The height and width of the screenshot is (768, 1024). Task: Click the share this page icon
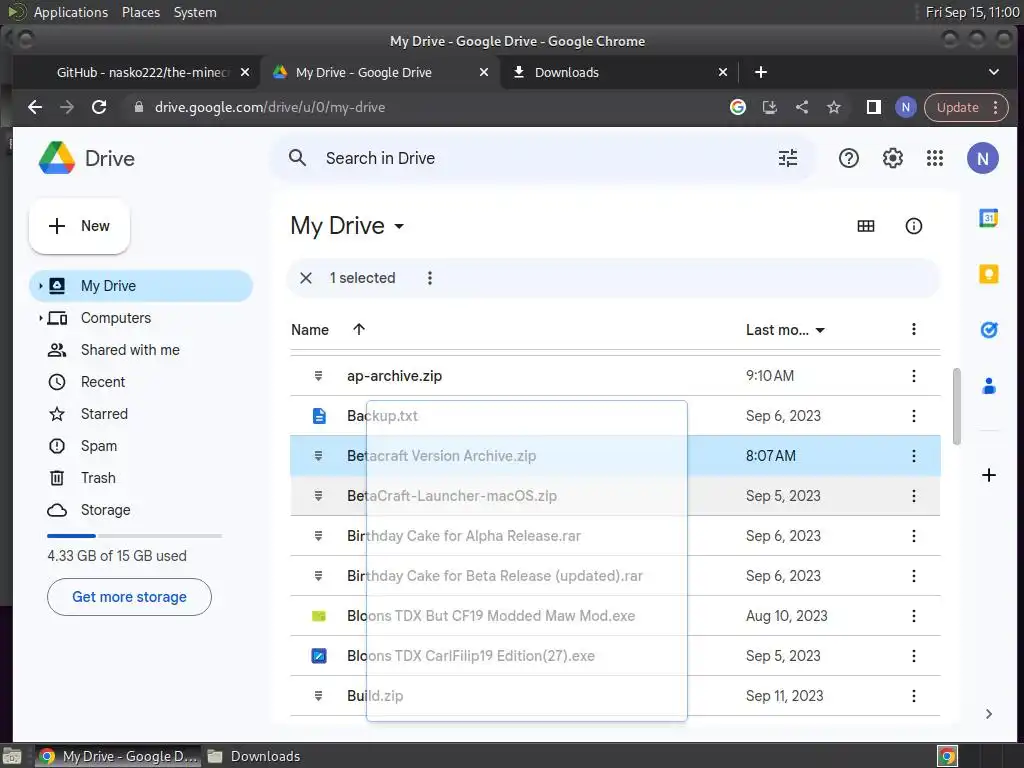pyautogui.click(x=801, y=107)
